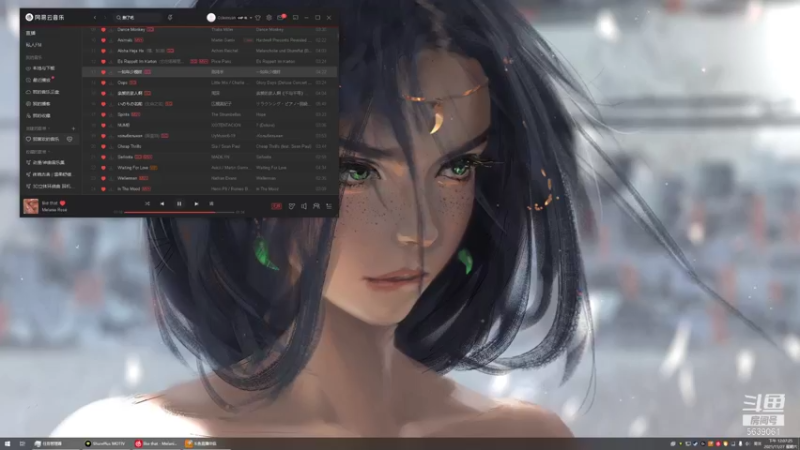Open Private FM in sidebar
The height and width of the screenshot is (450, 800).
(34, 45)
